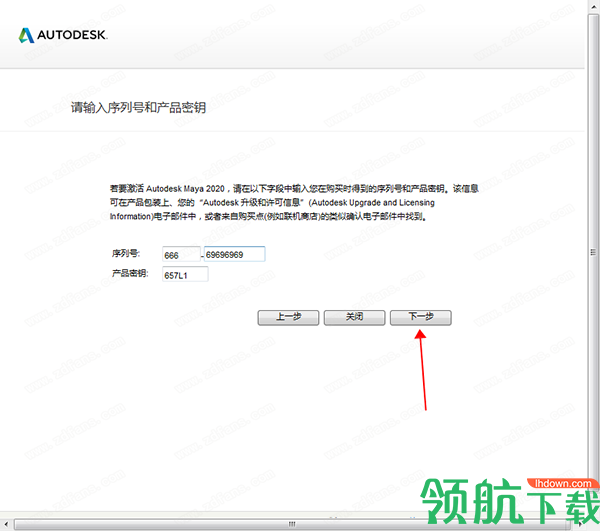Viewport: 600px width, 531px height.
Task: Click the serial number prefix field 666
Action: click(x=181, y=254)
